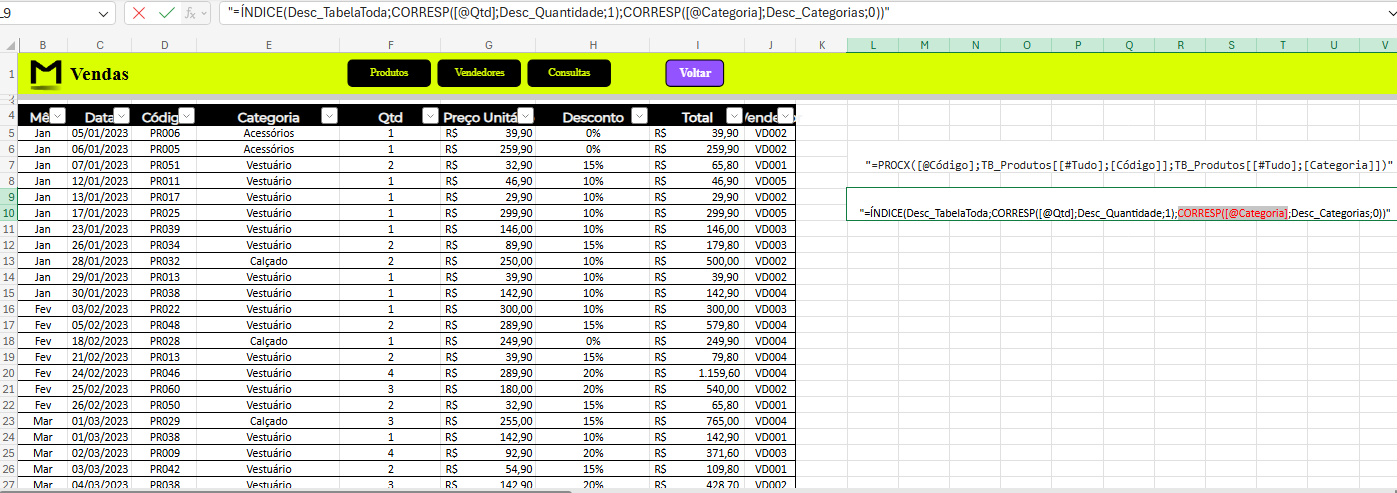This screenshot has width=1397, height=493.
Task: Select column H header
Action: click(x=593, y=45)
